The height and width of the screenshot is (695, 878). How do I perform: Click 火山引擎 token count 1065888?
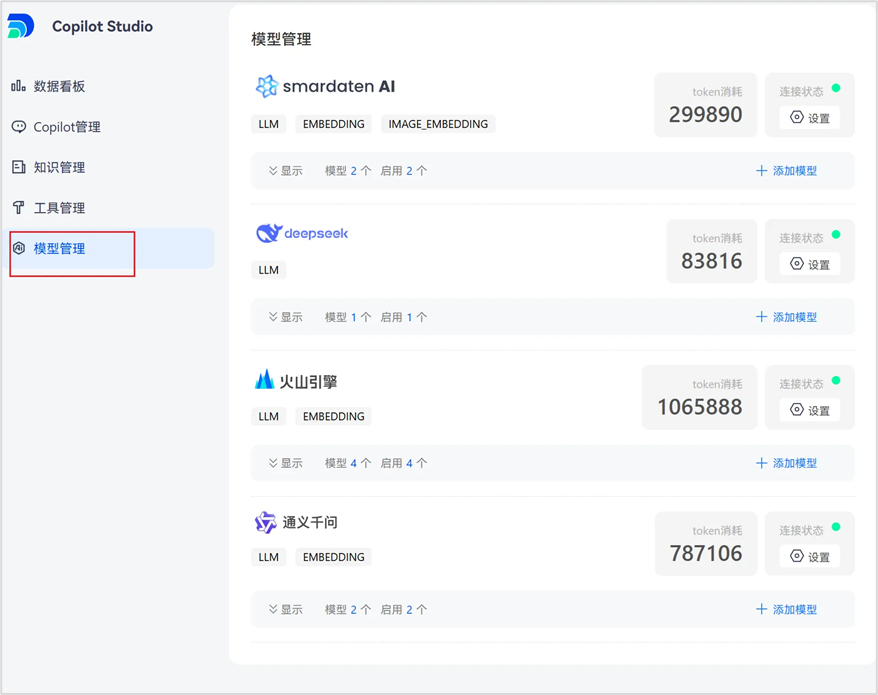coord(700,407)
